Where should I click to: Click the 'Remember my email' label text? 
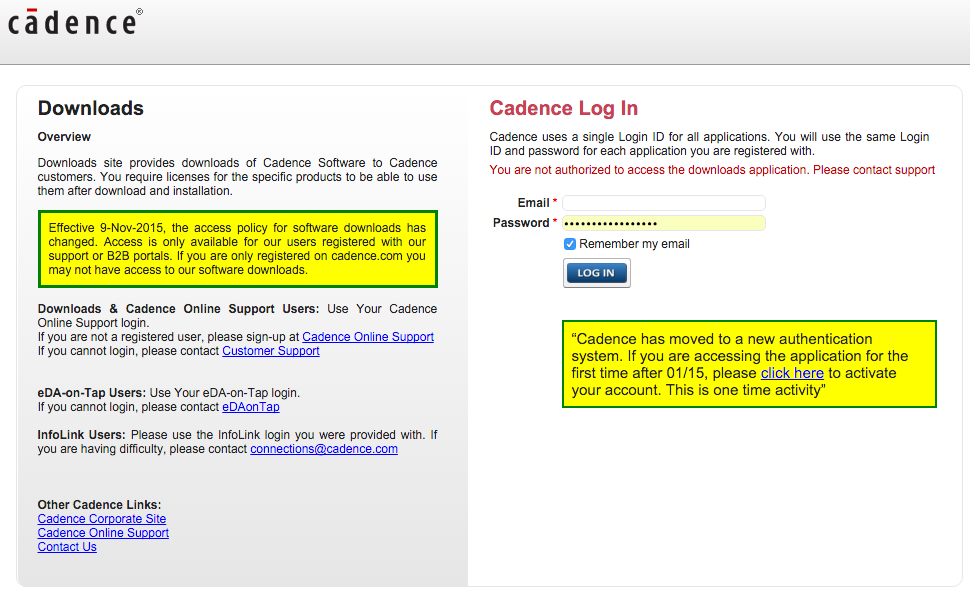634,244
